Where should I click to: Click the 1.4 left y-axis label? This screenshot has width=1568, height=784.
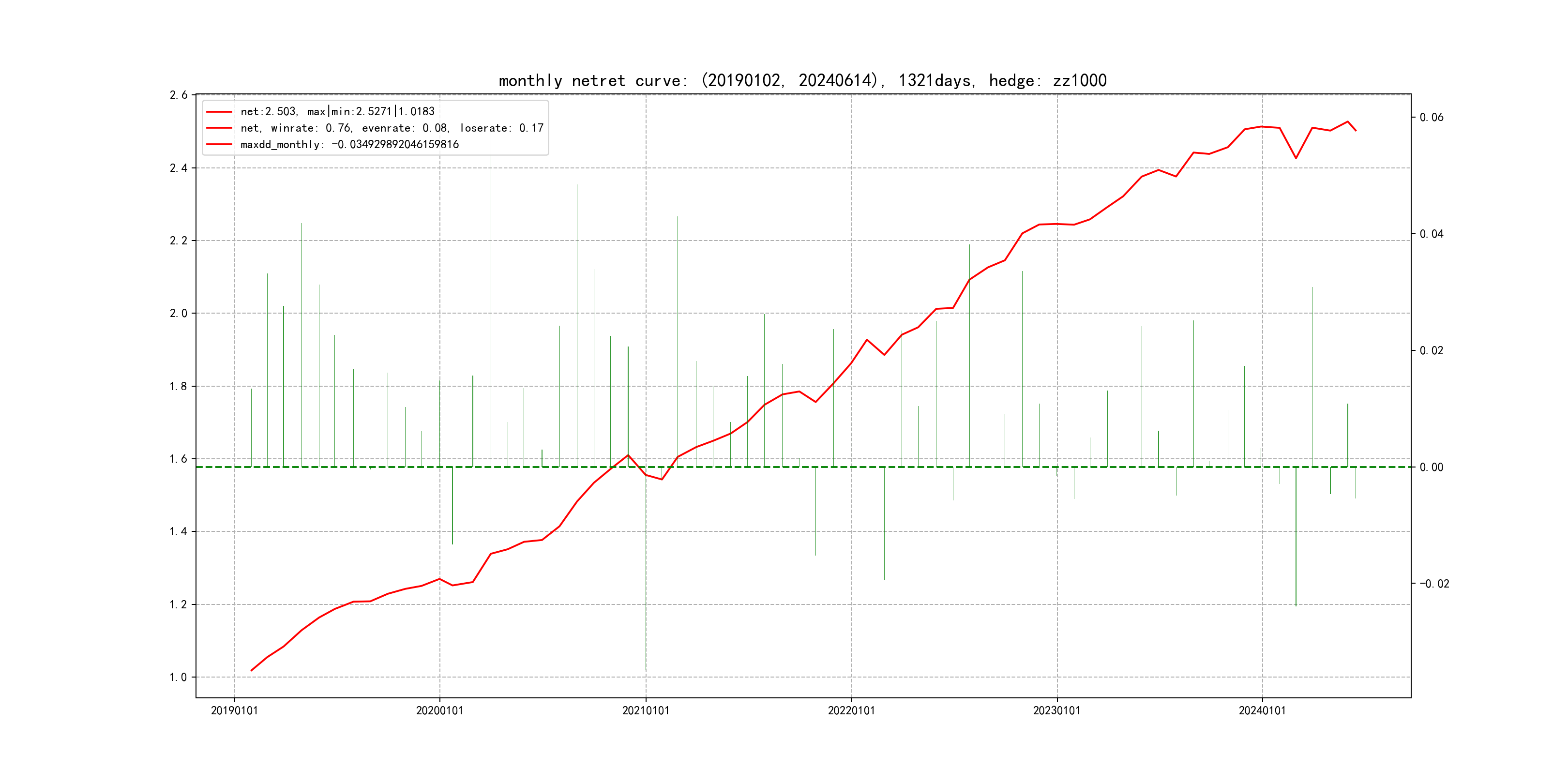pos(179,531)
